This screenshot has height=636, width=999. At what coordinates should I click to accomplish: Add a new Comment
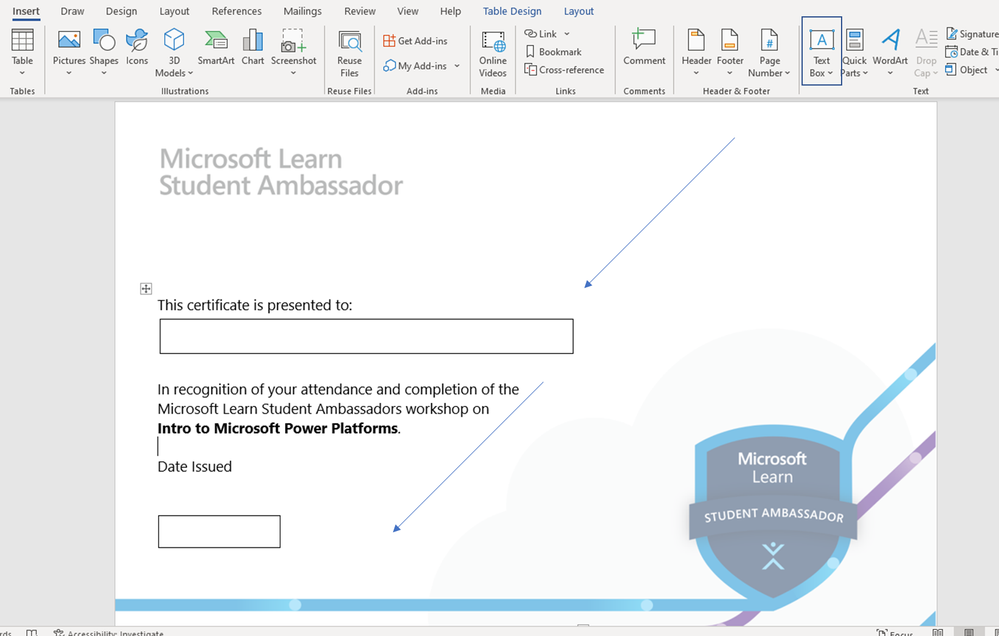pos(644,48)
